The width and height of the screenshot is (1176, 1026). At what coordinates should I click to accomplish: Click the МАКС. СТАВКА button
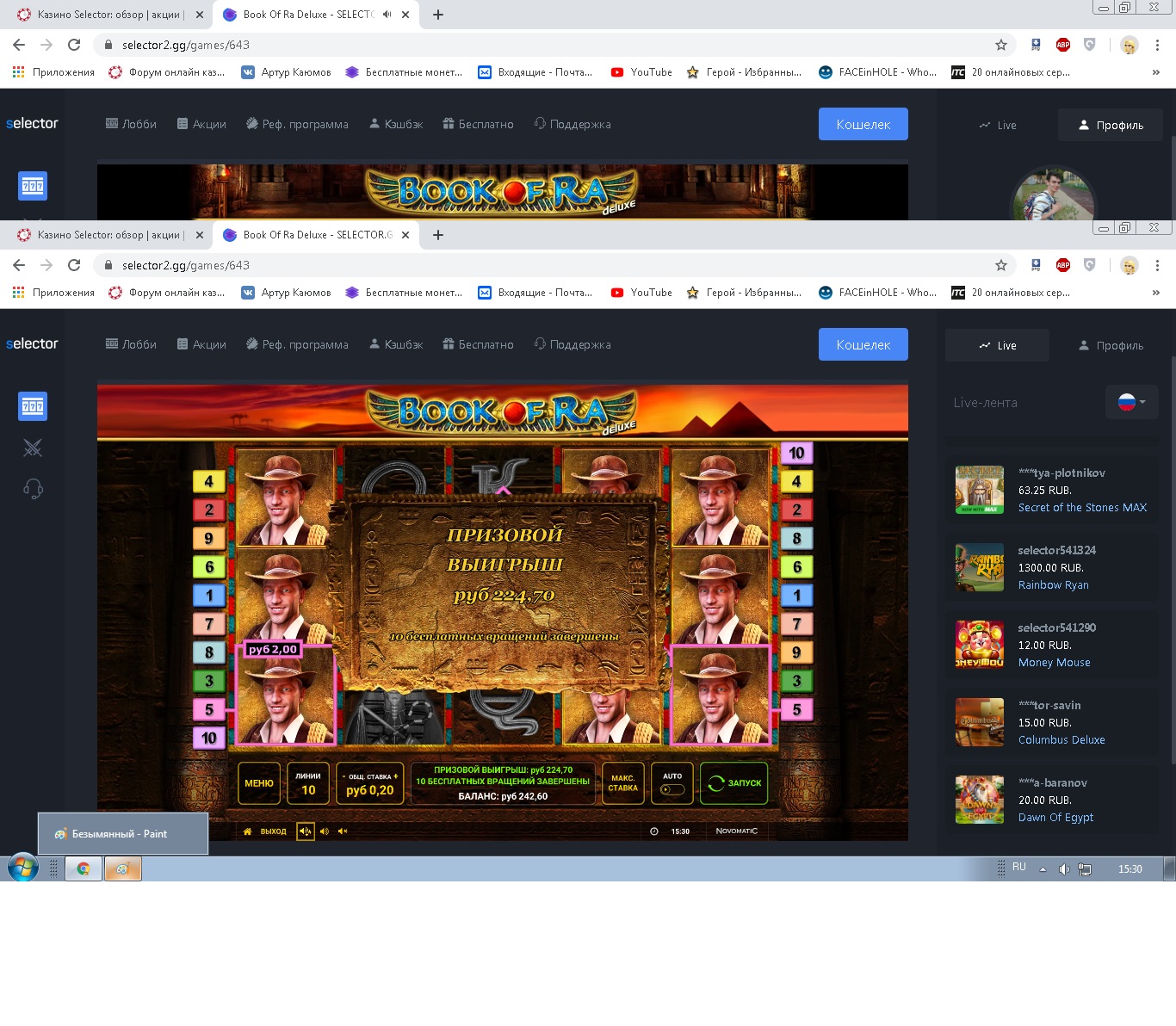(623, 783)
